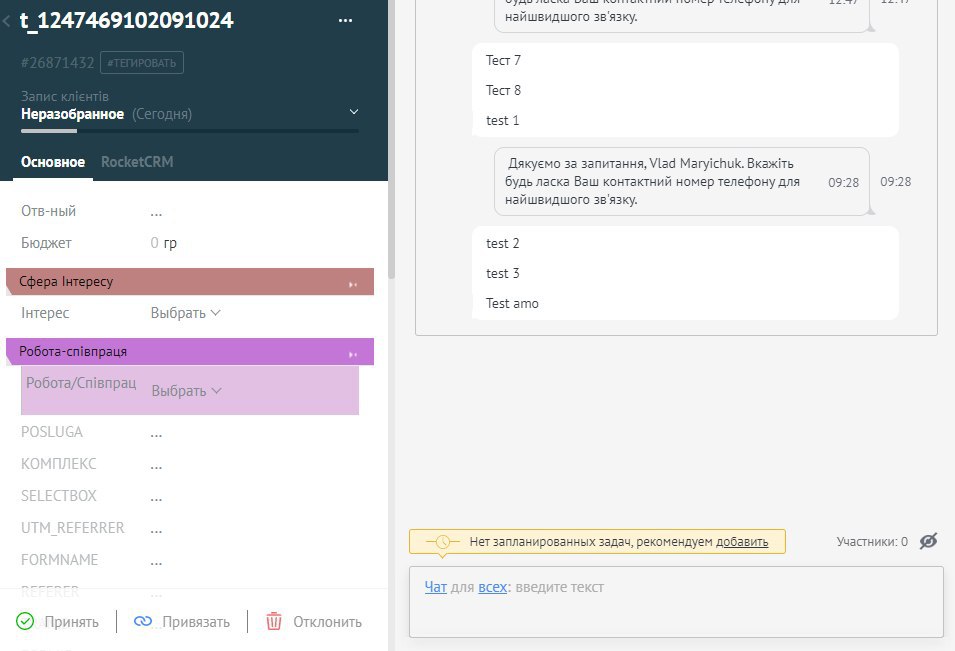Collapse the Робота-співпраця section arrows

[353, 354]
